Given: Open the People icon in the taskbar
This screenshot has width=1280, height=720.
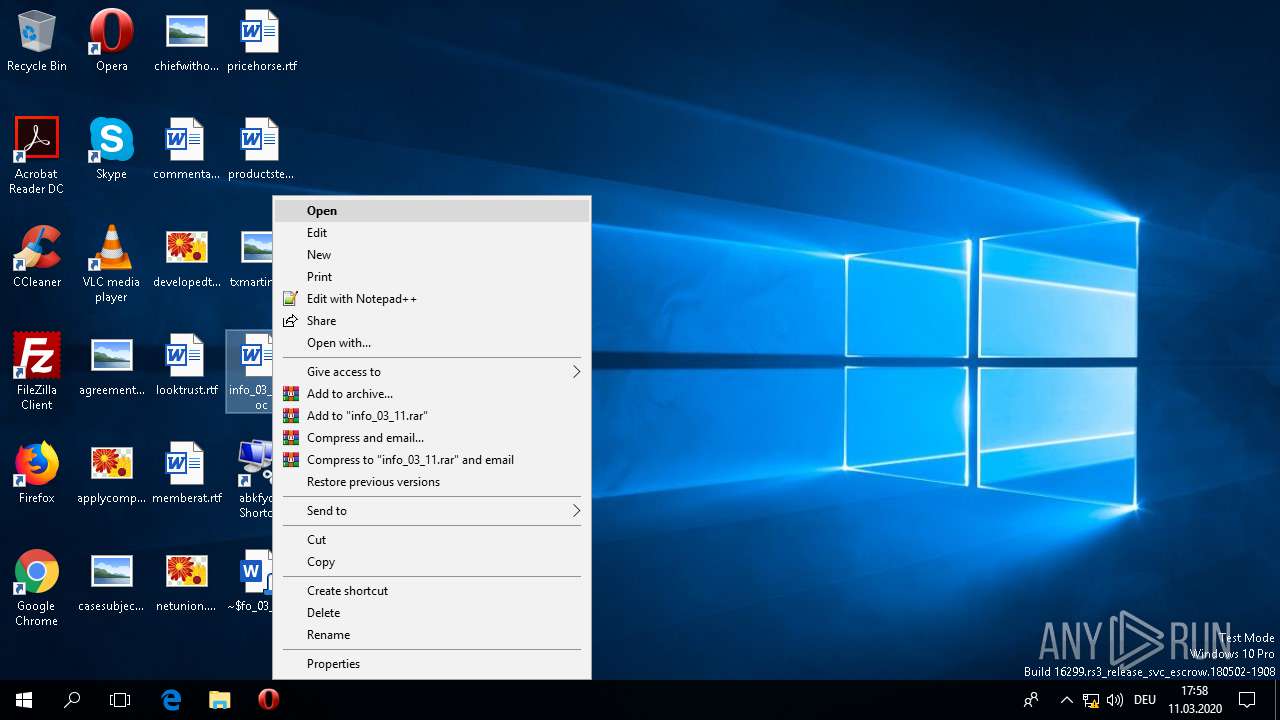Looking at the screenshot, I should 1031,700.
